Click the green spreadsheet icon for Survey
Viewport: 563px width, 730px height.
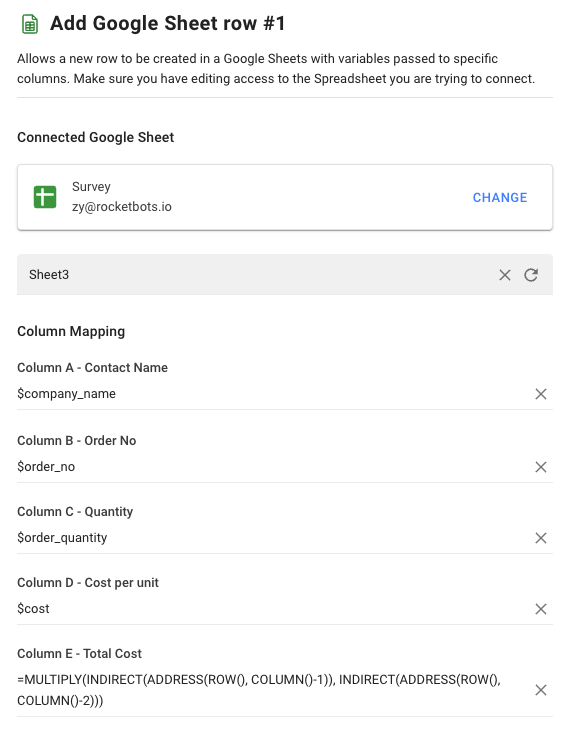pyautogui.click(x=45, y=197)
